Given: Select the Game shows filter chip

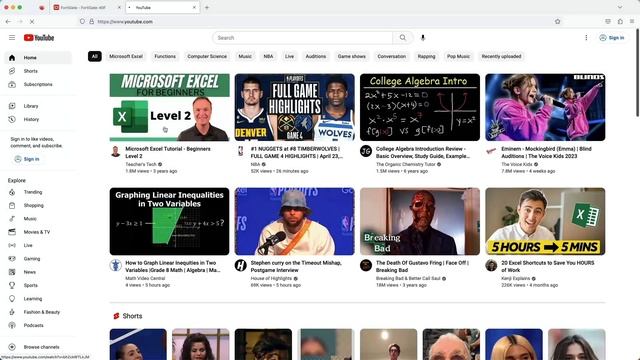Looking at the screenshot, I should (x=351, y=56).
